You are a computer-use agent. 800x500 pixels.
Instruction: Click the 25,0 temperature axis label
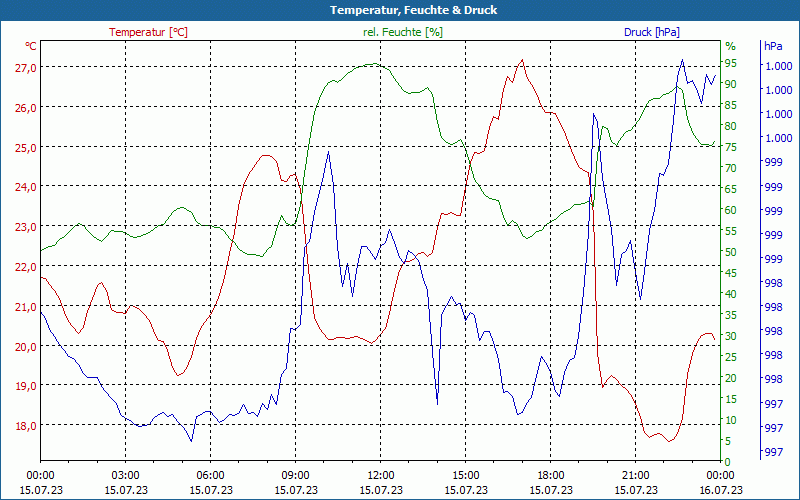click(x=26, y=147)
